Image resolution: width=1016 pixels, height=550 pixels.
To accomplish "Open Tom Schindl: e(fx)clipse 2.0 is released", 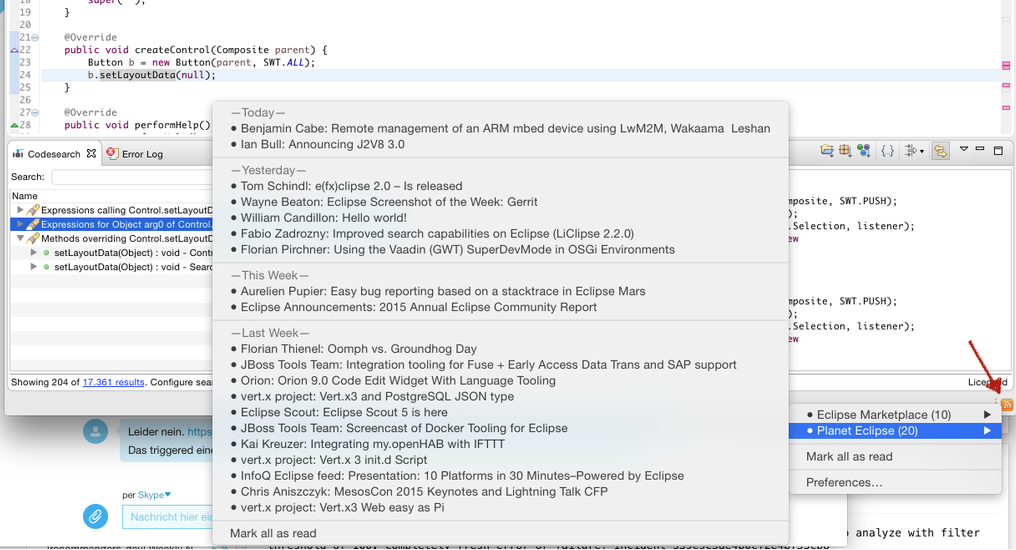I will coord(500,186).
